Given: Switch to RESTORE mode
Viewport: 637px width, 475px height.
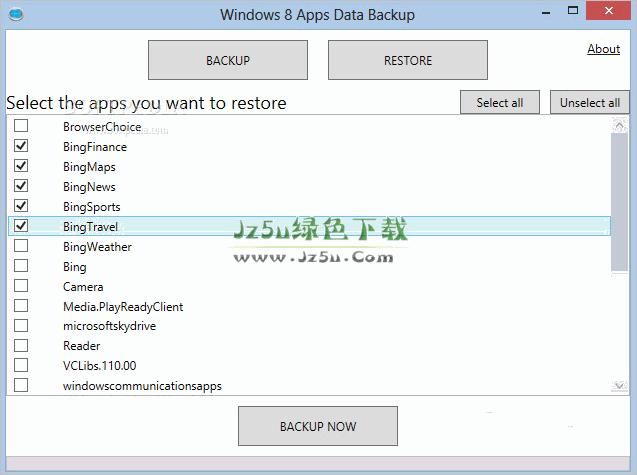Looking at the screenshot, I should tap(408, 60).
